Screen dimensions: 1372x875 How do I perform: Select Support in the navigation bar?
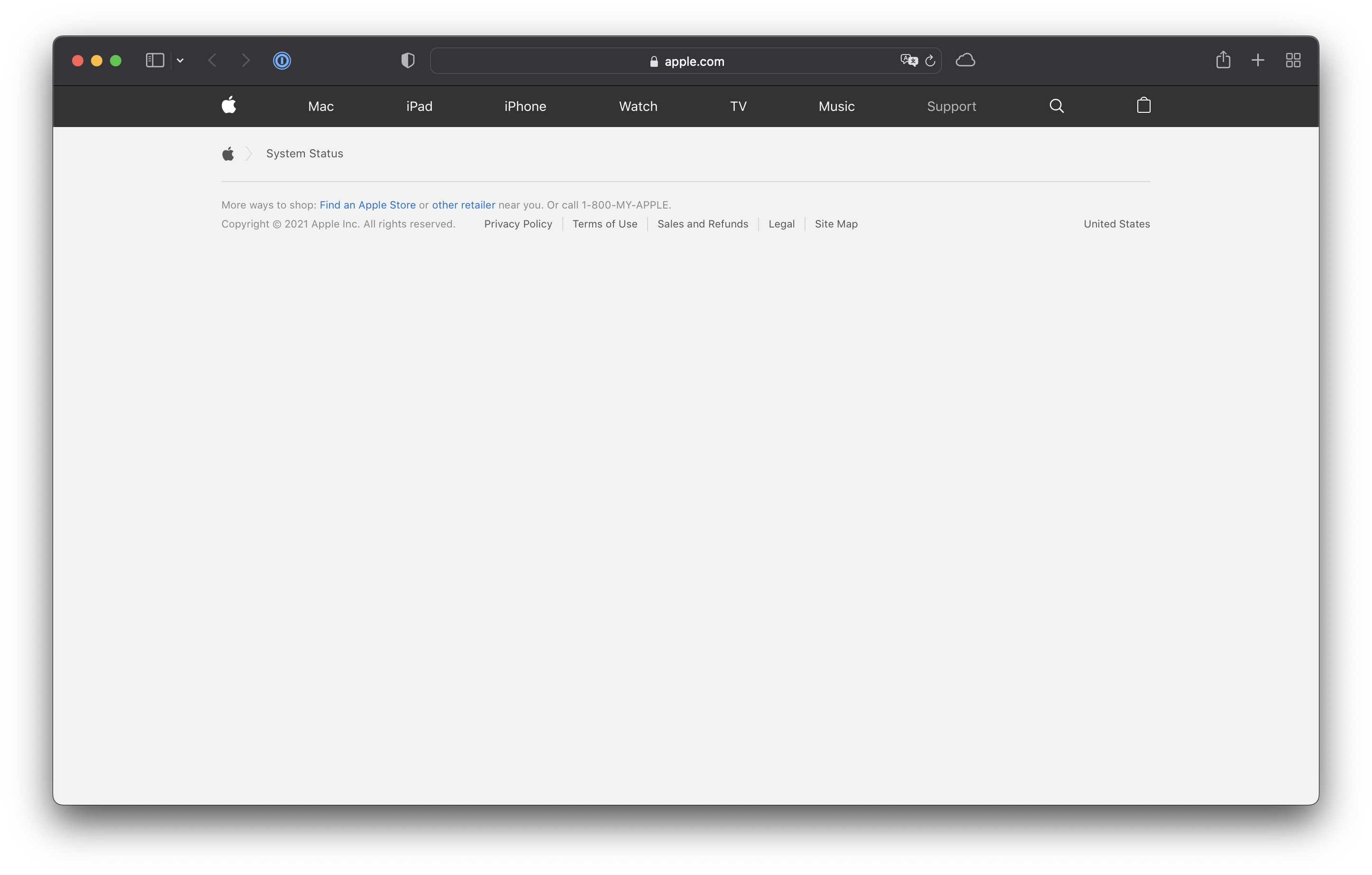tap(951, 106)
